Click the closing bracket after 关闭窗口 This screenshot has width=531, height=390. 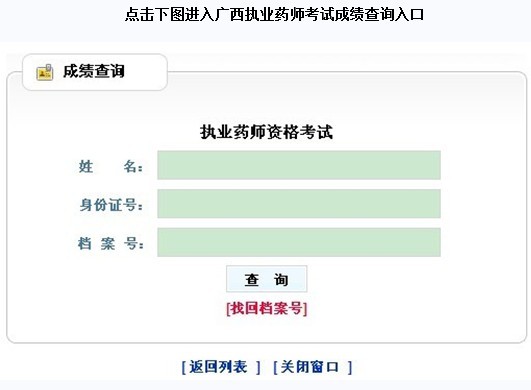(x=350, y=367)
